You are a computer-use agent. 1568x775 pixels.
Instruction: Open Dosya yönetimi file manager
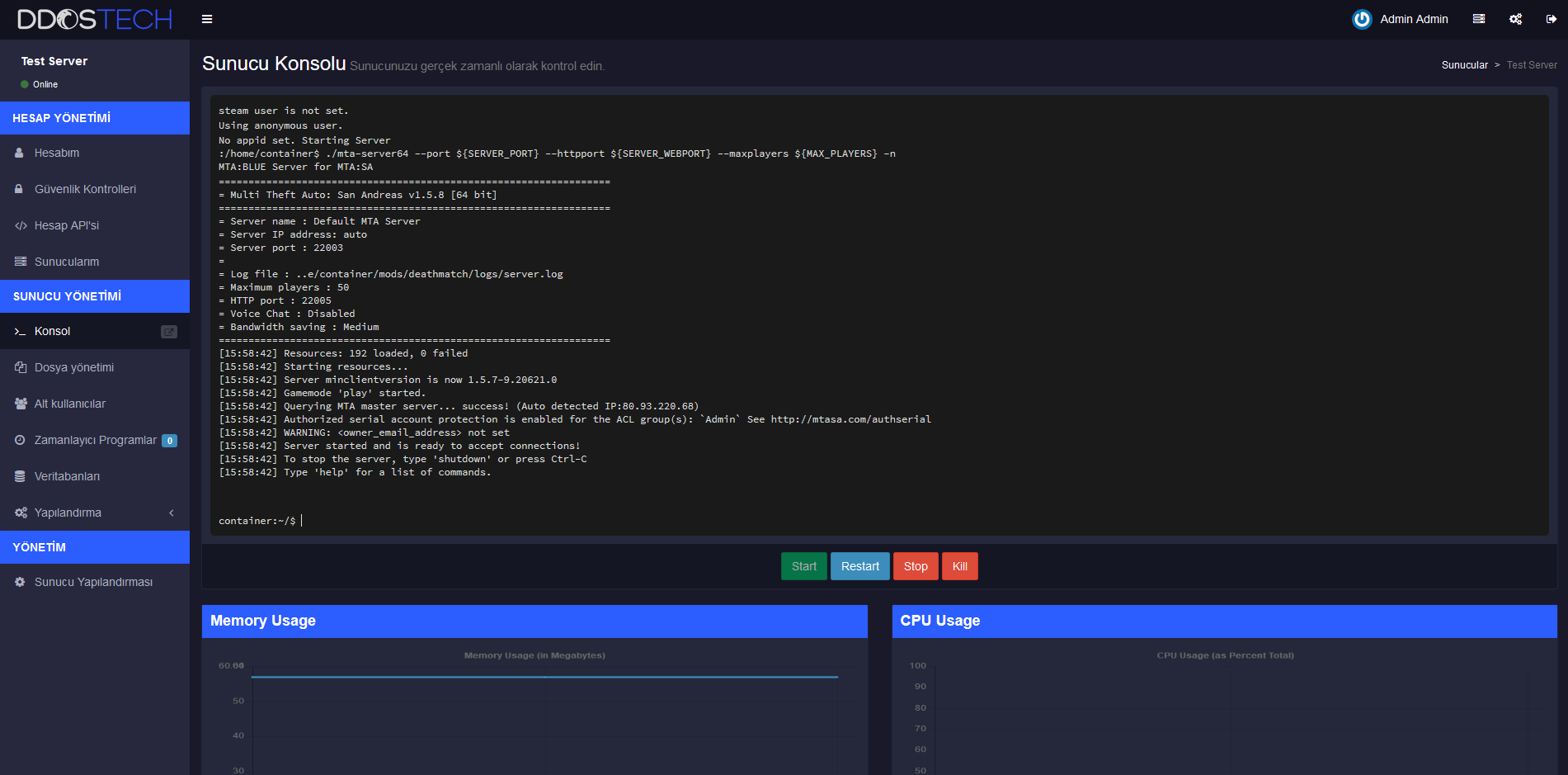95,367
